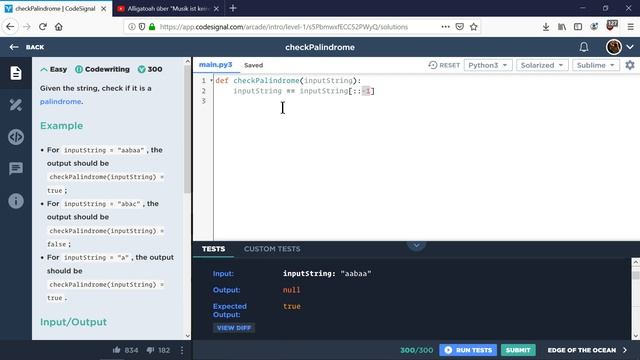Click browser back arrow
640x360 pixels.
[10, 27]
